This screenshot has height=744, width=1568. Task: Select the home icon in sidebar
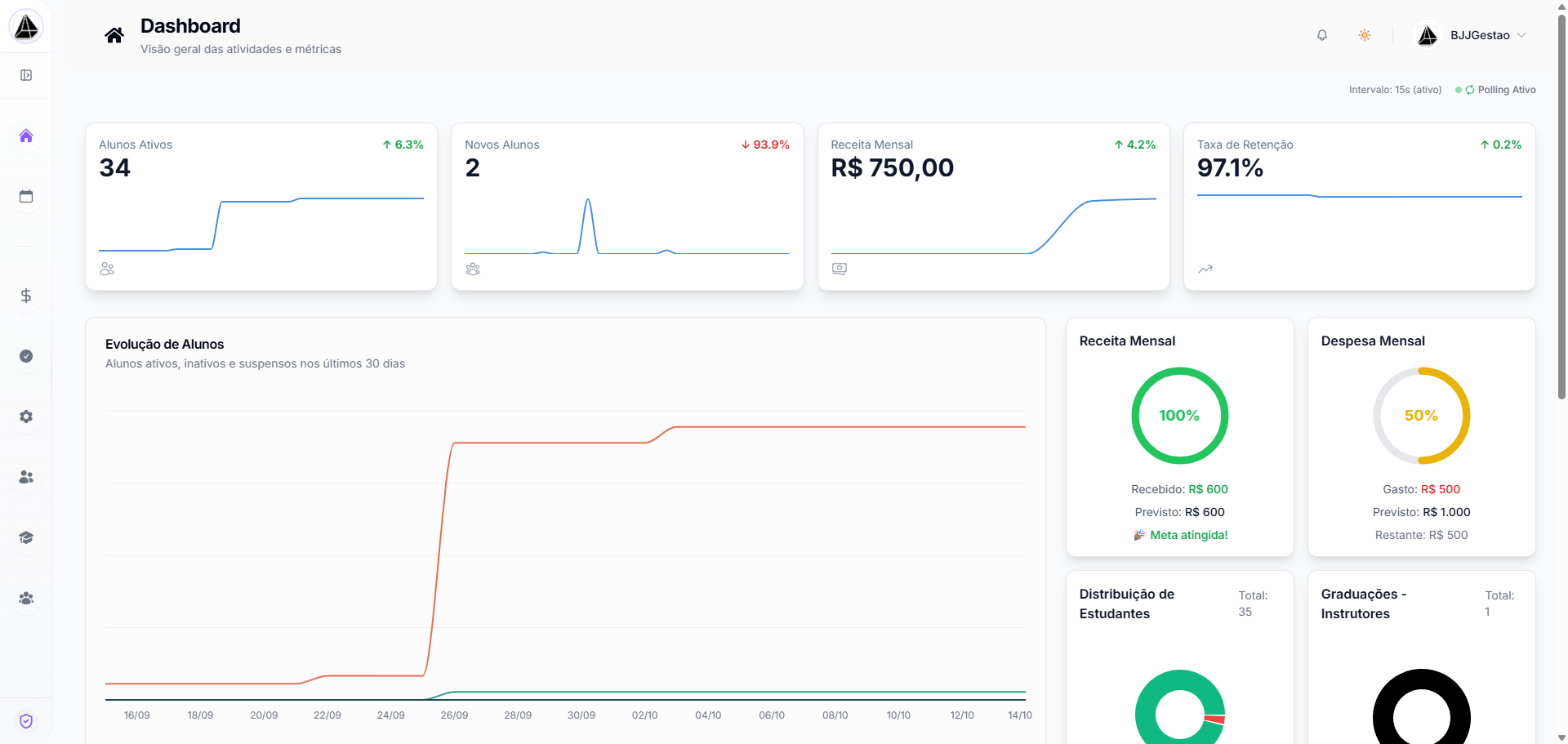[x=26, y=136]
